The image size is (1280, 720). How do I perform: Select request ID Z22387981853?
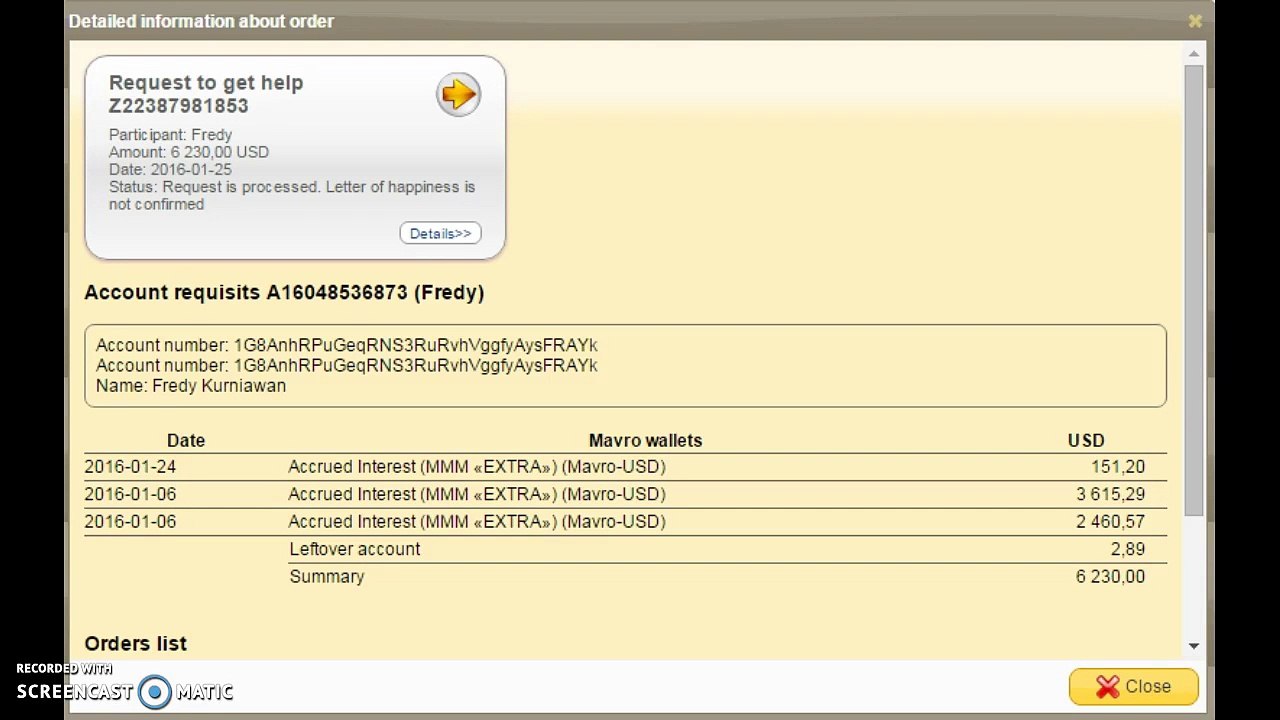tap(178, 106)
